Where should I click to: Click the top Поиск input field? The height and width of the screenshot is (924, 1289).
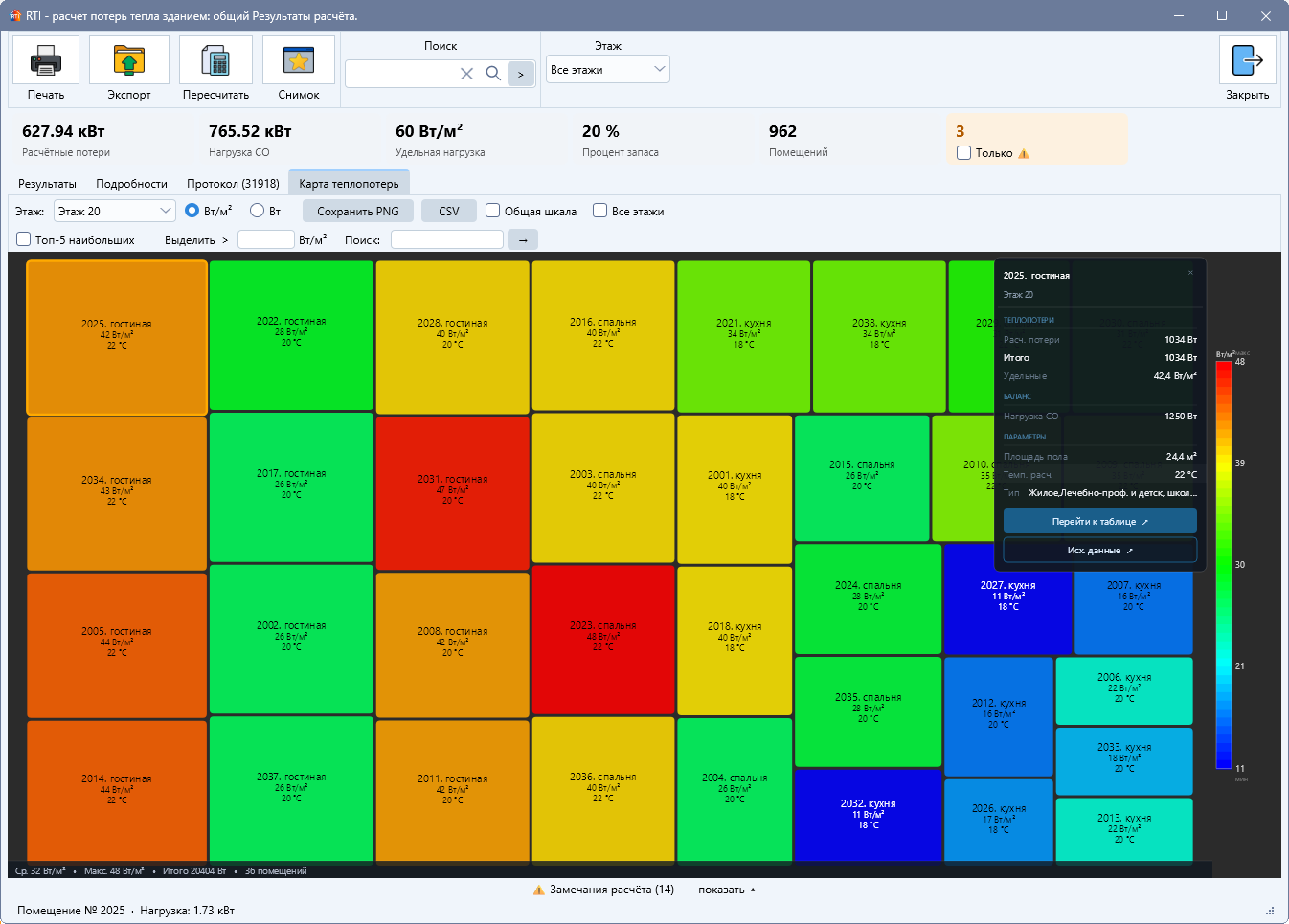pyautogui.click(x=400, y=74)
